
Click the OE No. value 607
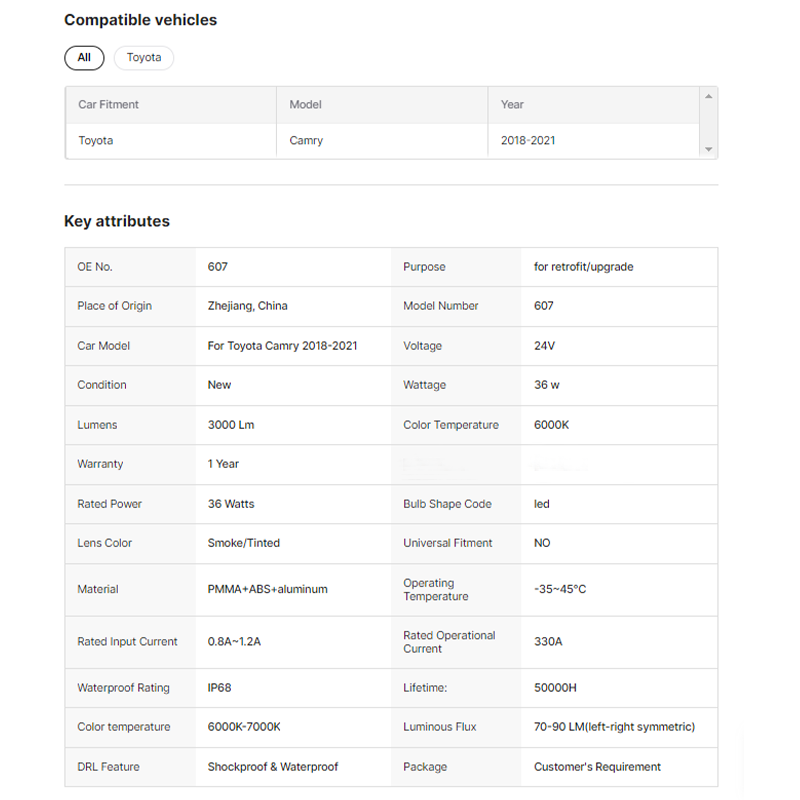pyautogui.click(x=218, y=267)
